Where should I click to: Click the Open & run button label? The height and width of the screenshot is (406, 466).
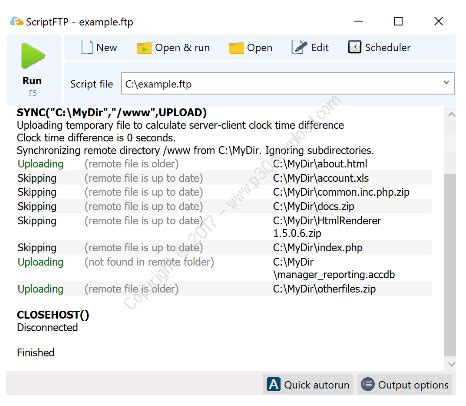182,48
